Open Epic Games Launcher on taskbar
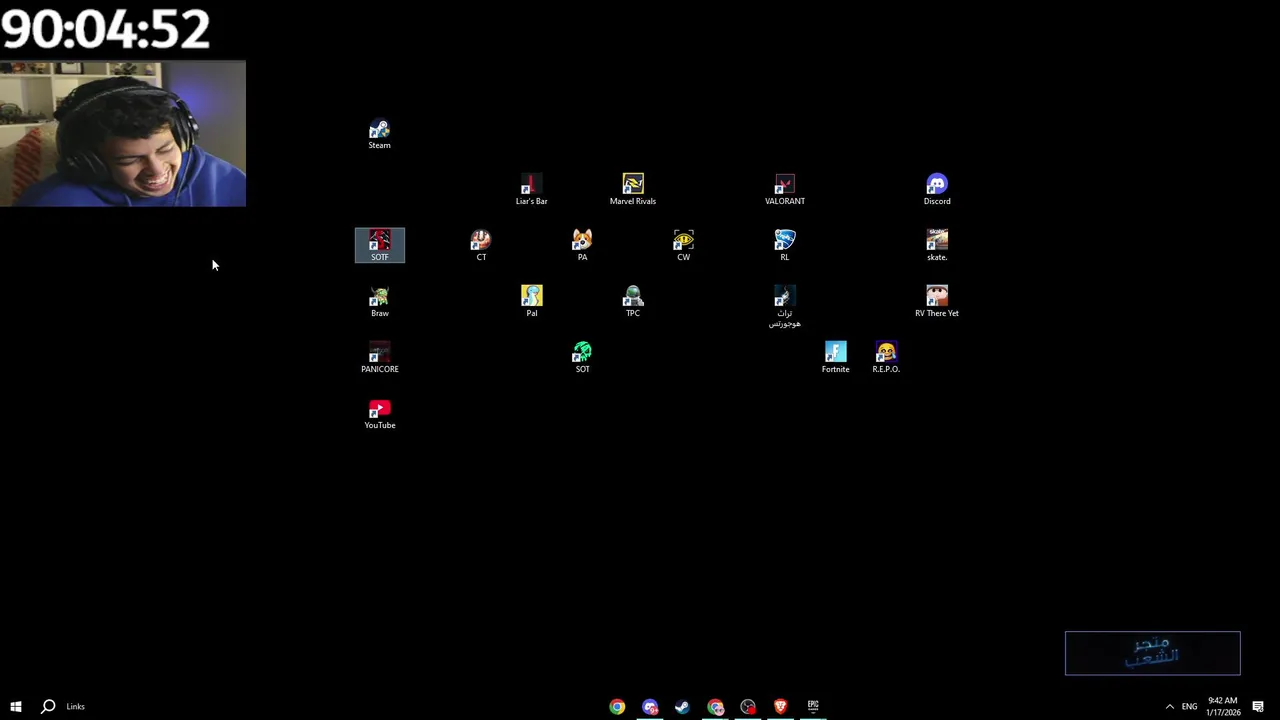This screenshot has height=720, width=1280. pyautogui.click(x=813, y=706)
